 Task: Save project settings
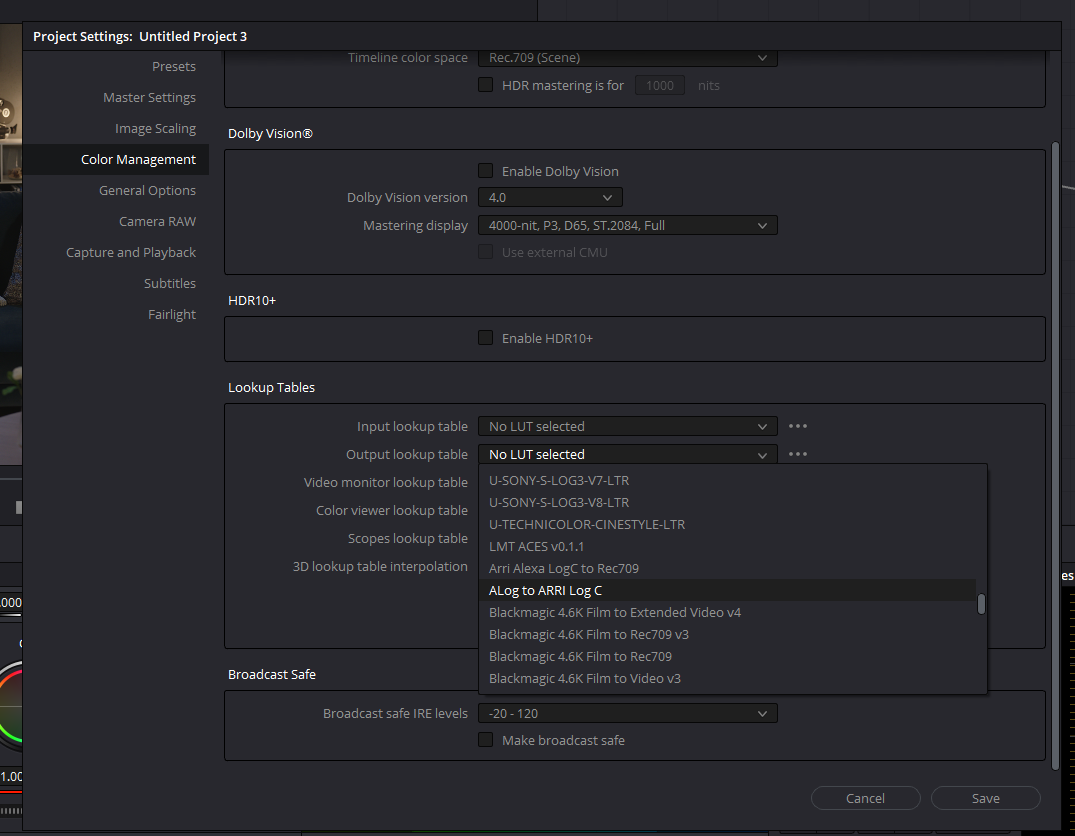[x=986, y=798]
